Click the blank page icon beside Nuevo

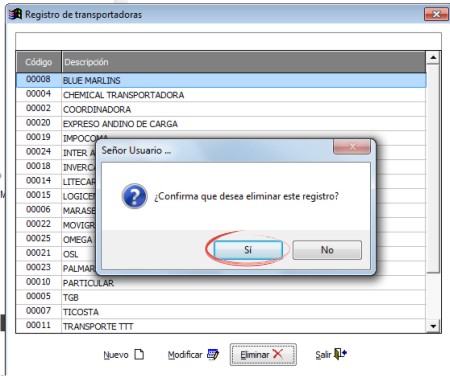(x=139, y=354)
